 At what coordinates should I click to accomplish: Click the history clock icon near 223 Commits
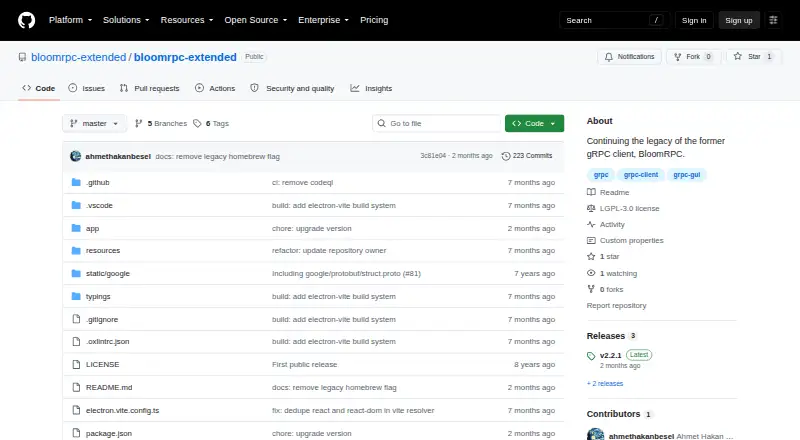(x=506, y=156)
